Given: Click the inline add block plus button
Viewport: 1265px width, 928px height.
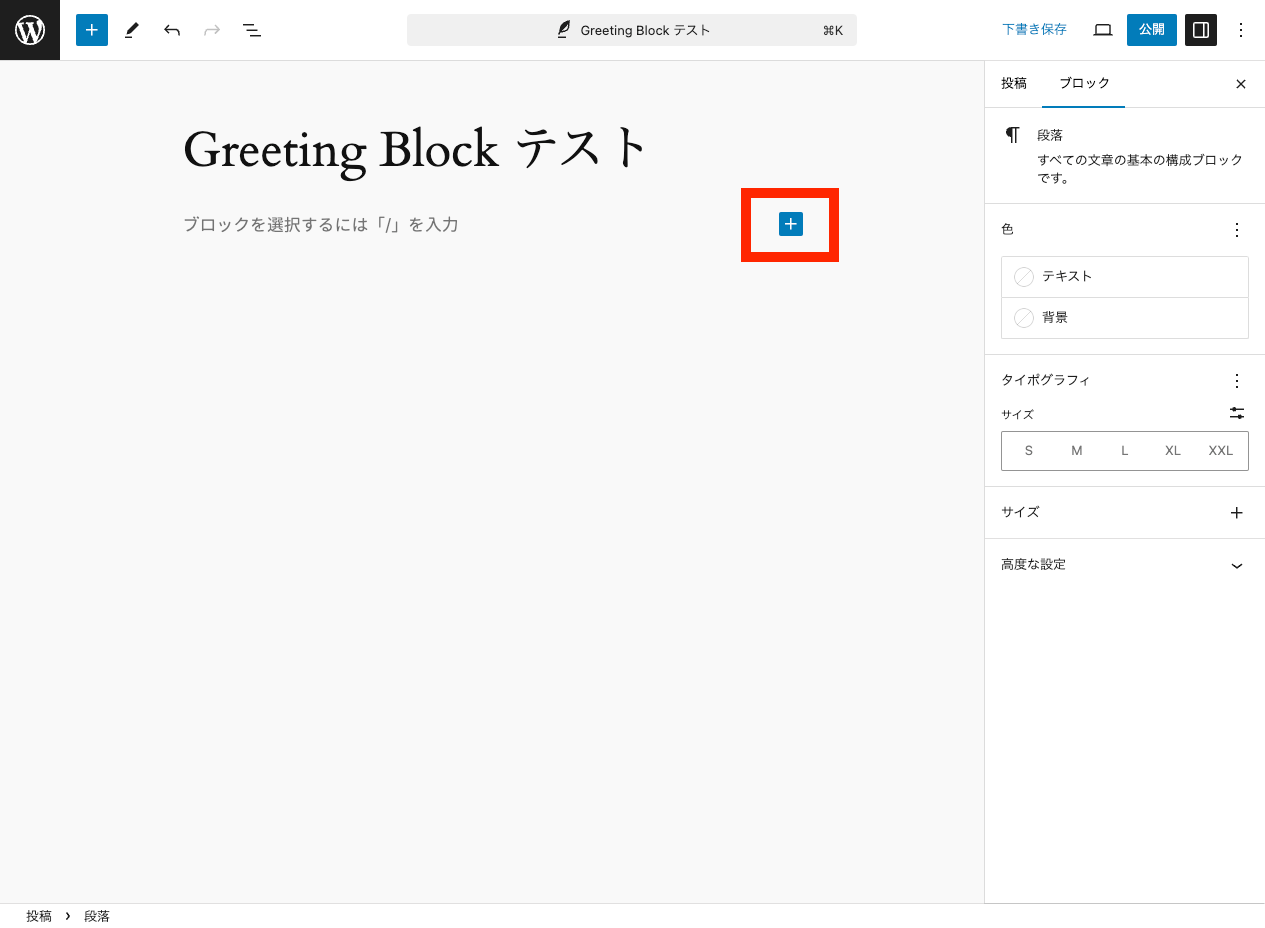Looking at the screenshot, I should [790, 224].
